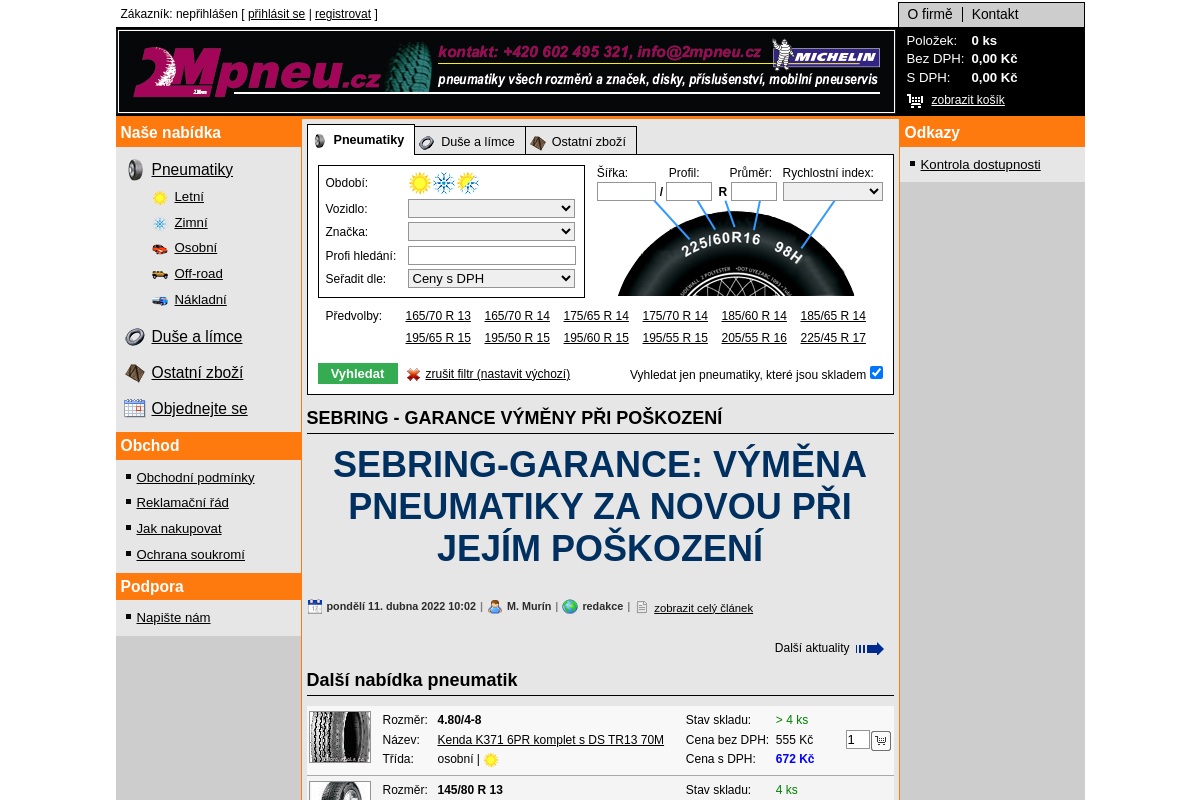Image resolution: width=1200 pixels, height=800 pixels.
Task: Click the add-to-cart icon for Kenda K371
Action: tap(881, 740)
